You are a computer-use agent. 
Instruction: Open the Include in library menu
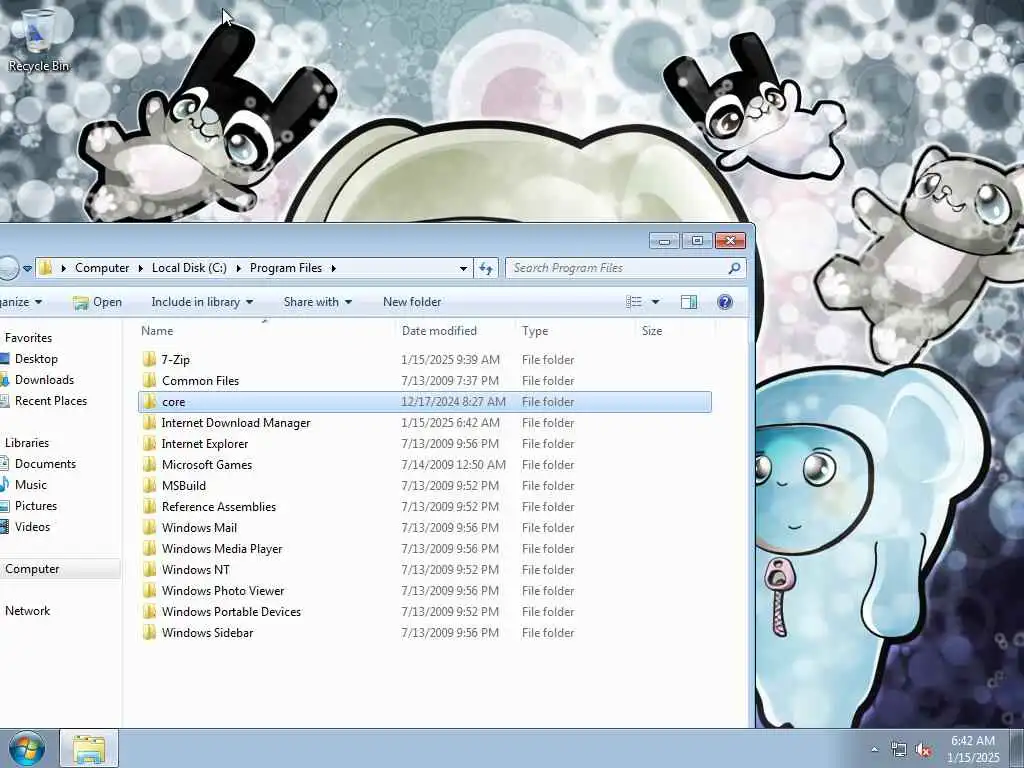pyautogui.click(x=202, y=302)
